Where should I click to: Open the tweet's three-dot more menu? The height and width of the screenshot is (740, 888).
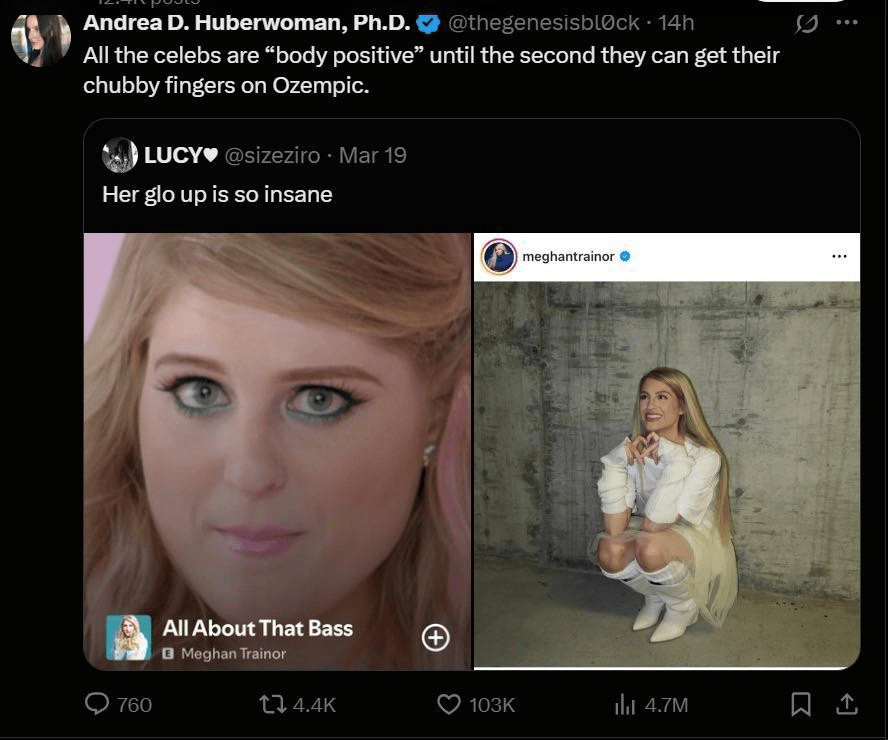(847, 22)
